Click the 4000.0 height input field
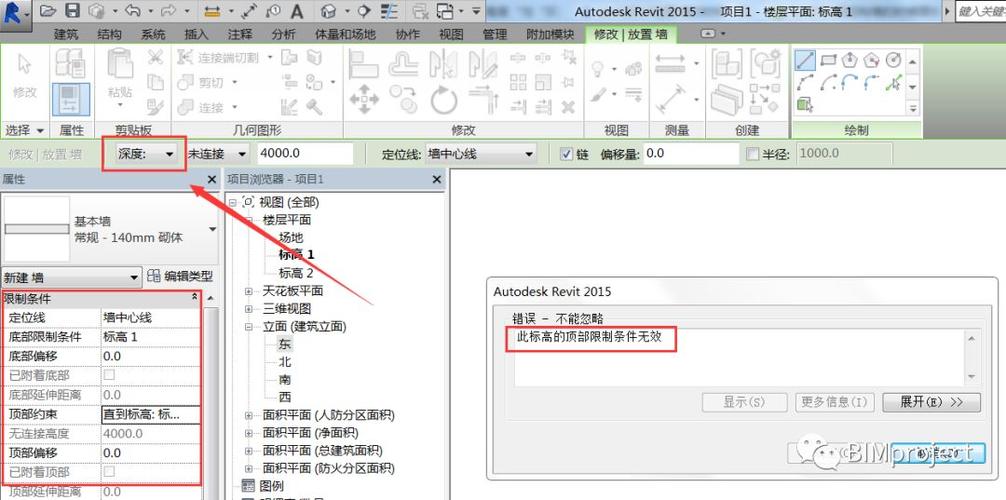Image resolution: width=1006 pixels, height=500 pixels. coord(305,153)
